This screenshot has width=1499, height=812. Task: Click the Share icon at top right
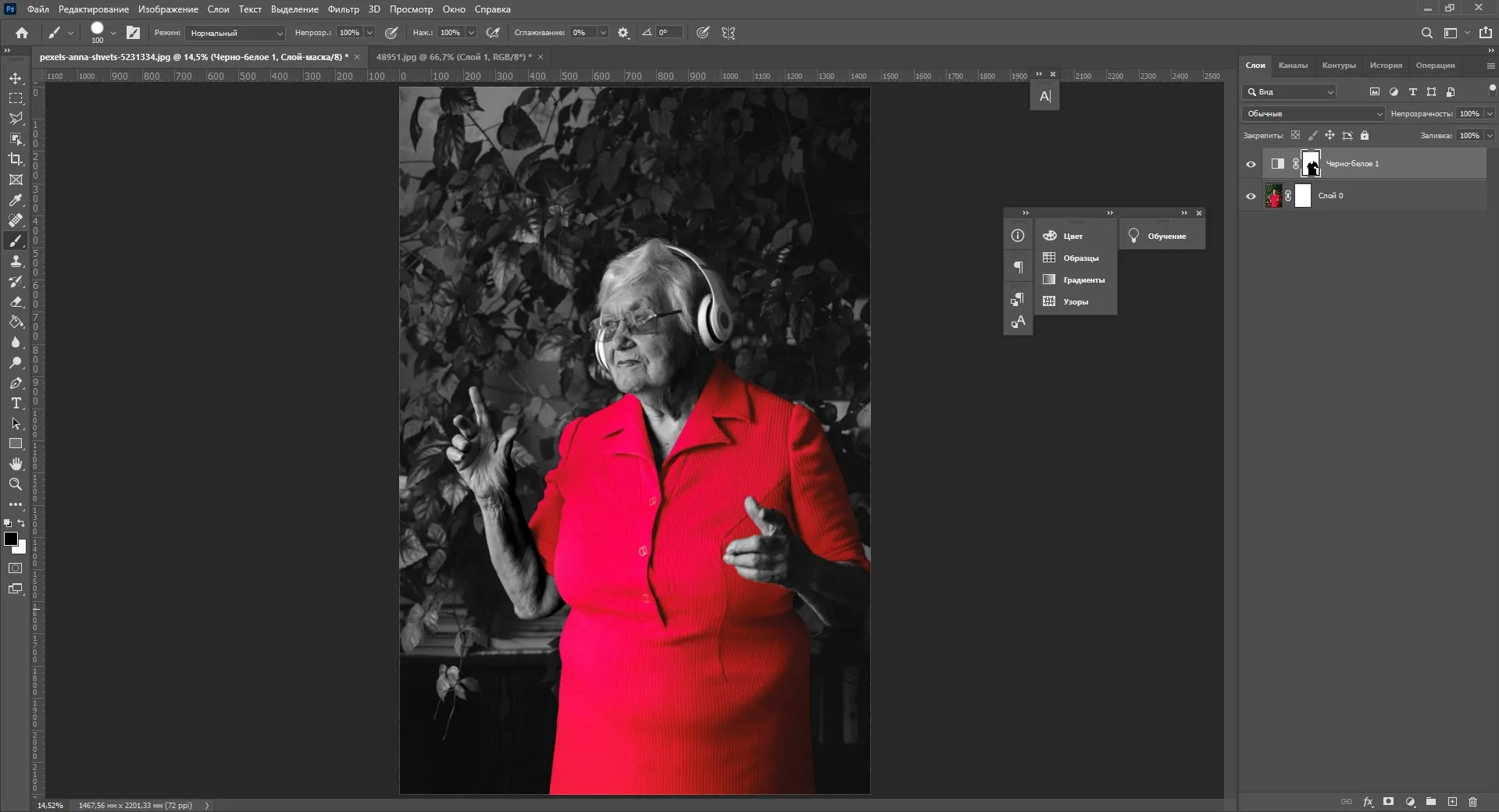pyautogui.click(x=1485, y=33)
